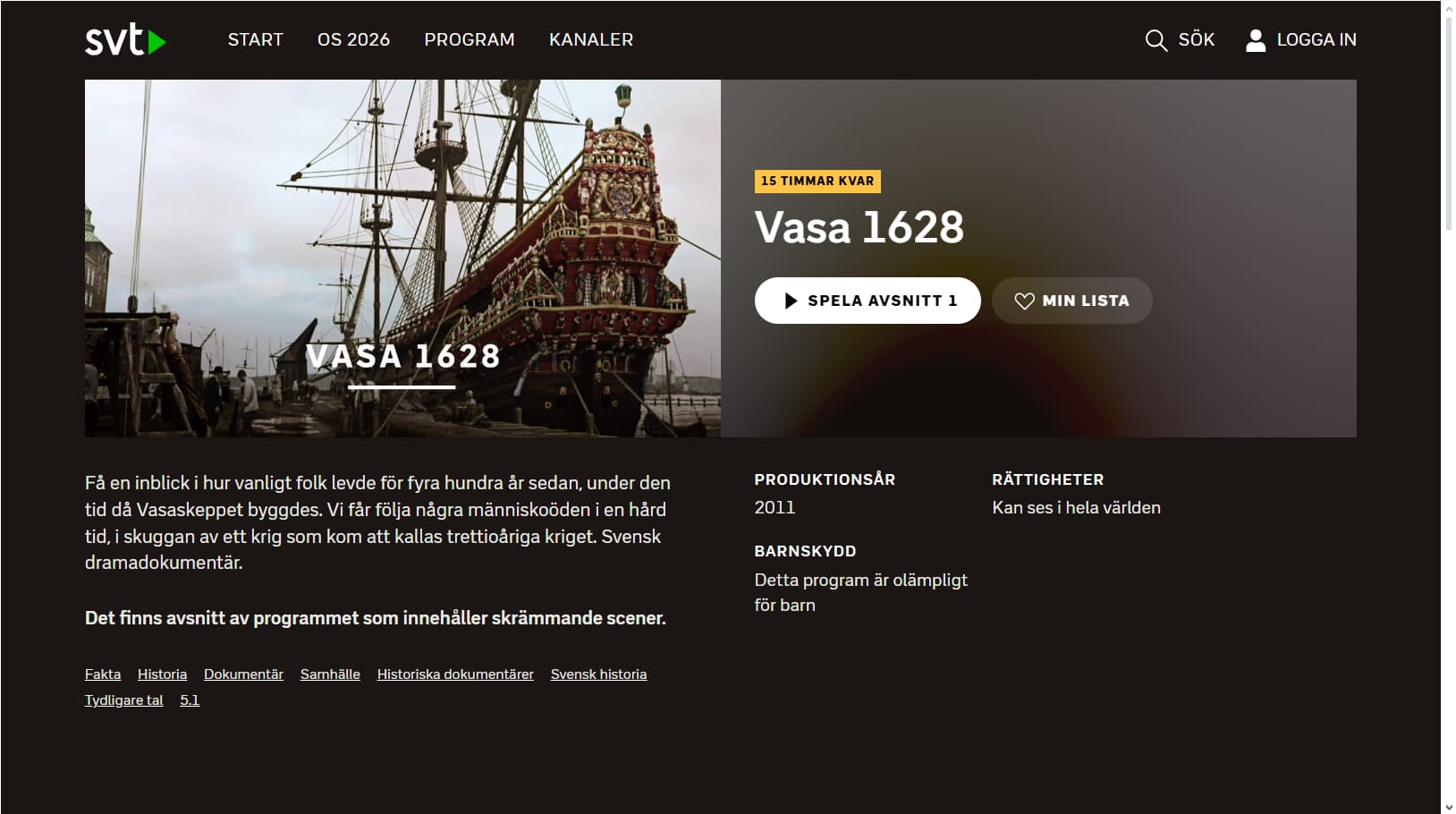The height and width of the screenshot is (814, 1456).
Task: Select the Tydligare tal link
Action: [123, 700]
